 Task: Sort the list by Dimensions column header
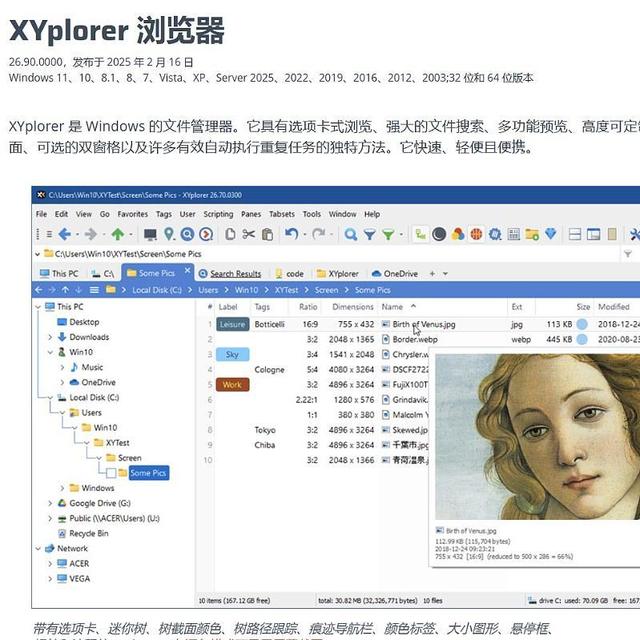tap(352, 307)
